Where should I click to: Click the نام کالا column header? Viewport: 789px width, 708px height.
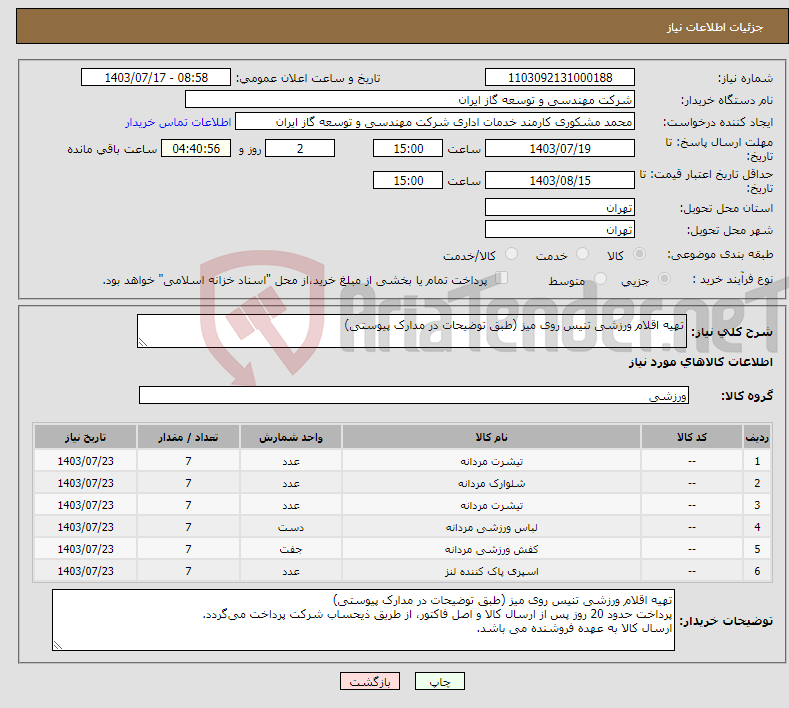491,437
